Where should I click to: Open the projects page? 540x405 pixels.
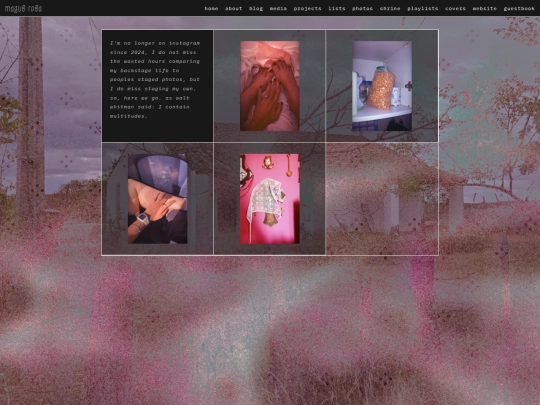(x=308, y=8)
